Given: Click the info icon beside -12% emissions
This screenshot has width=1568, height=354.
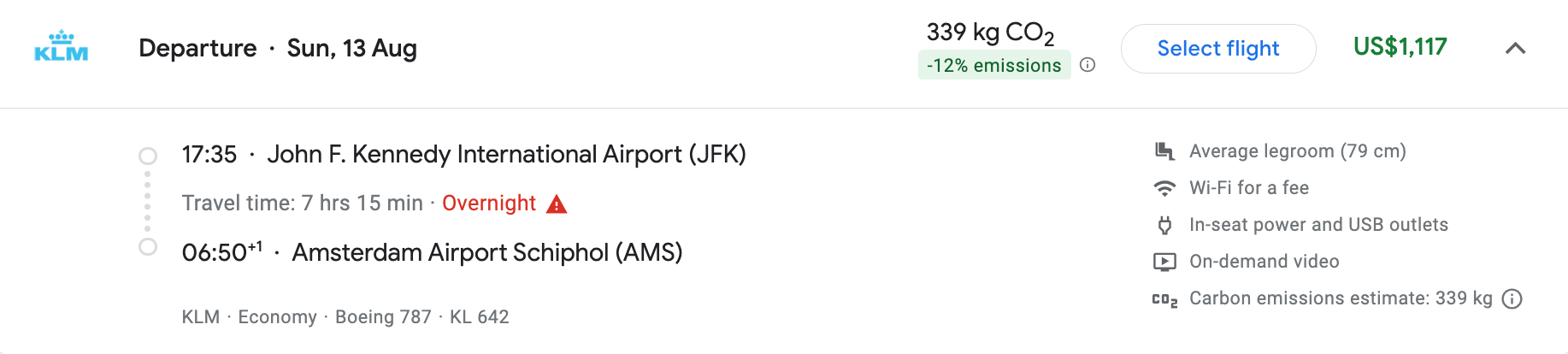Looking at the screenshot, I should tap(1088, 65).
